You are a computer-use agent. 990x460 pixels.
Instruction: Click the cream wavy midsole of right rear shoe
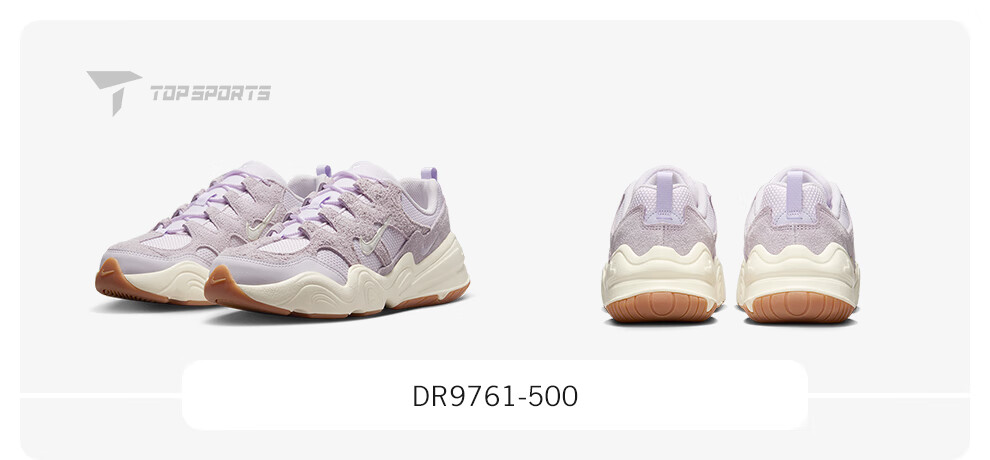(798, 273)
